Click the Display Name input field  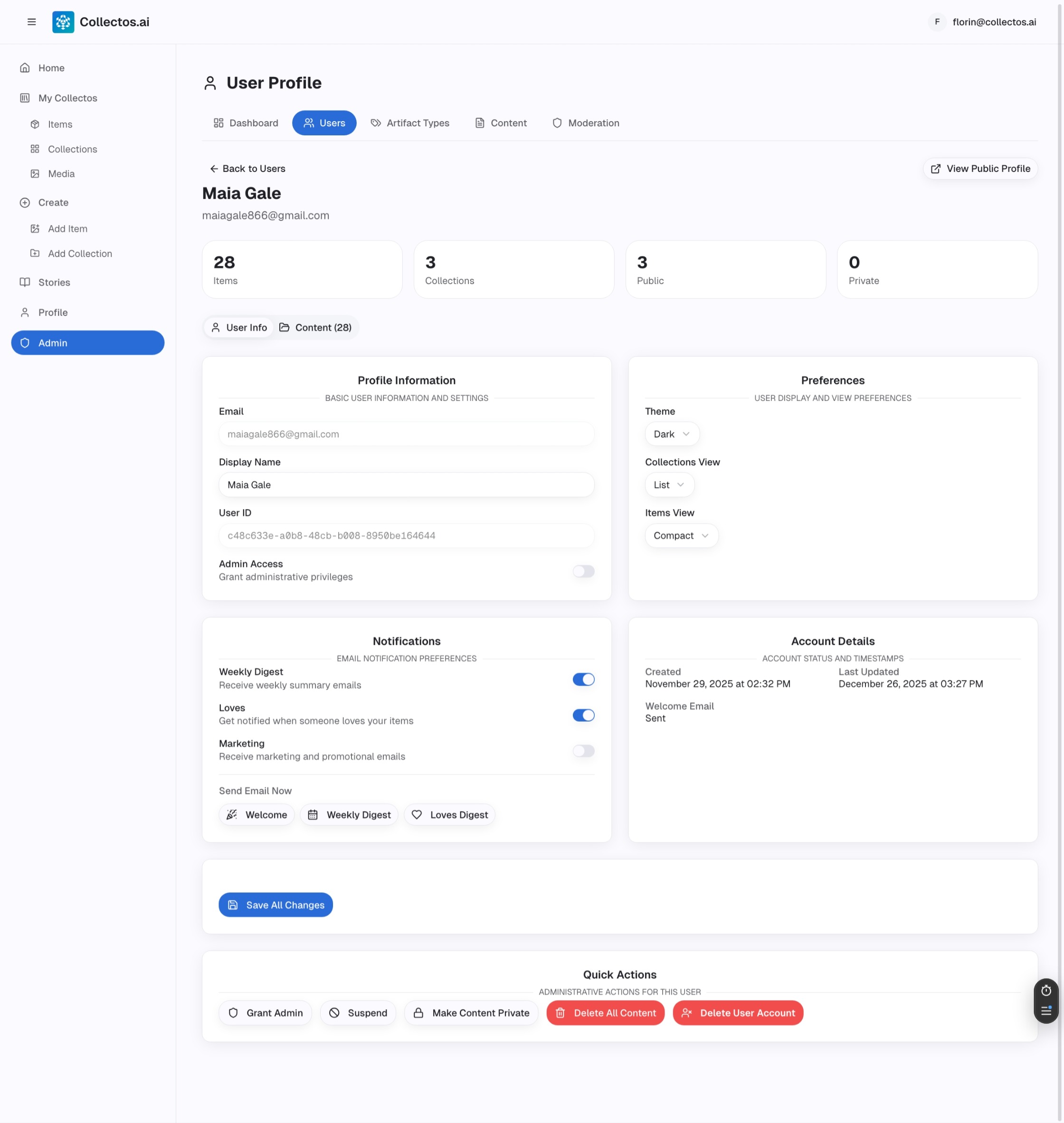coord(406,485)
